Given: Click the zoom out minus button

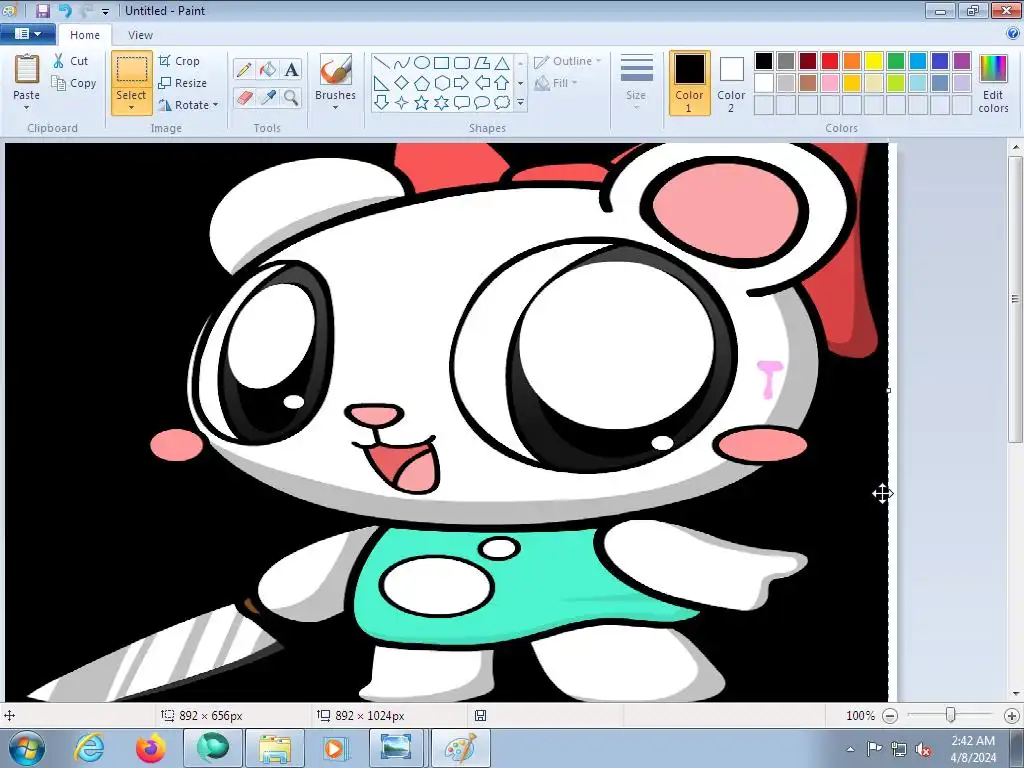Looking at the screenshot, I should (890, 716).
